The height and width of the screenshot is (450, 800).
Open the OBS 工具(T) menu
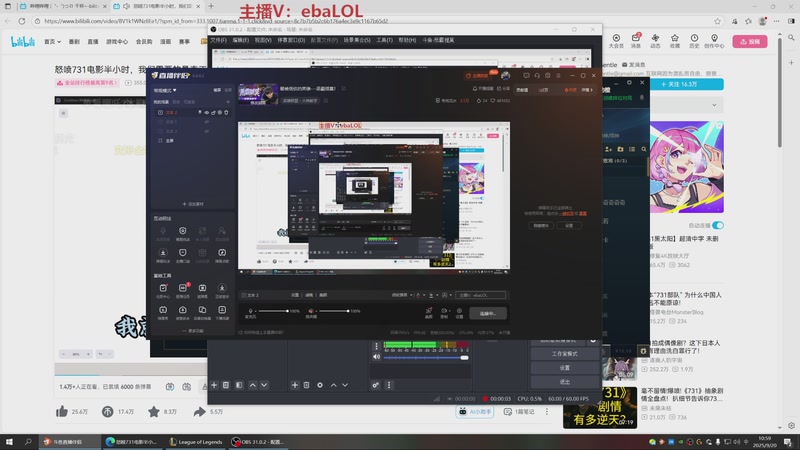tap(384, 40)
